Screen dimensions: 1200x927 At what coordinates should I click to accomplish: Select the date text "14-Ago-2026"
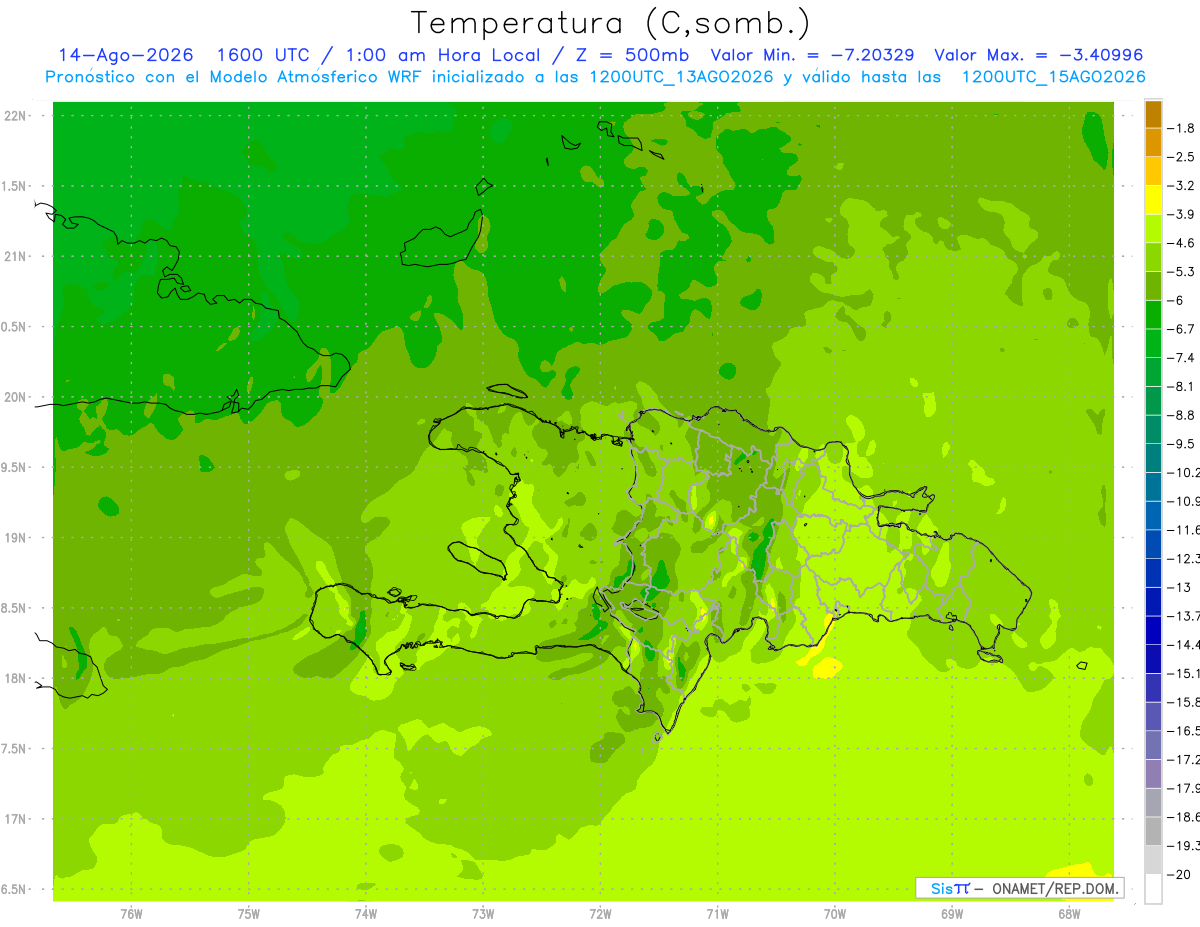point(126,55)
